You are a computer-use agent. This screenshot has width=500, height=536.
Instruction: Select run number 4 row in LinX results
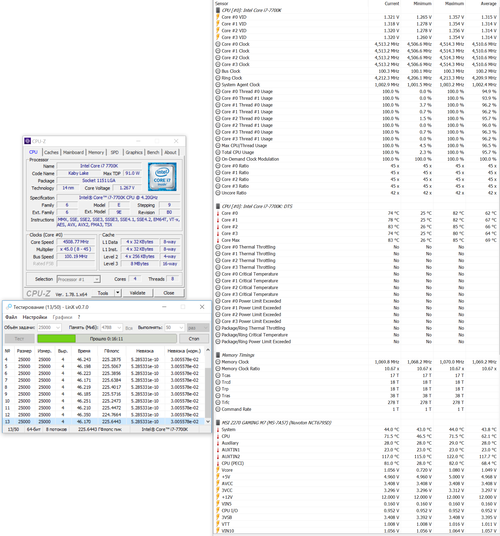click(x=104, y=359)
